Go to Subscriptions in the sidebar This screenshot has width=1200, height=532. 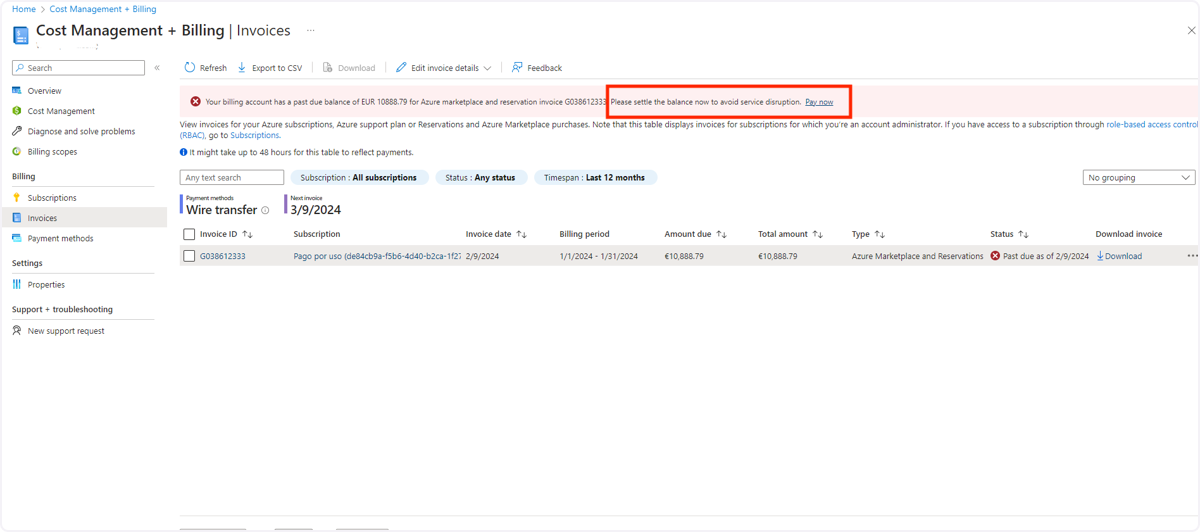[x=52, y=198]
